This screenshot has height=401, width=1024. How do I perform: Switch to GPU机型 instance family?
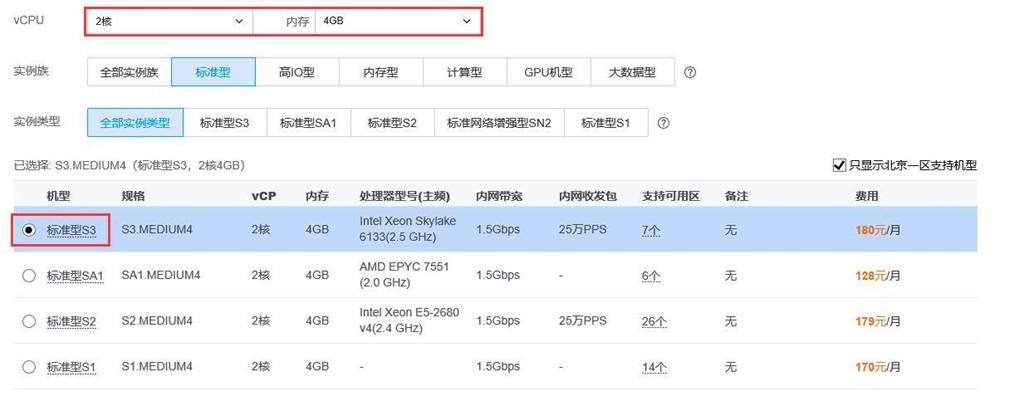click(548, 72)
